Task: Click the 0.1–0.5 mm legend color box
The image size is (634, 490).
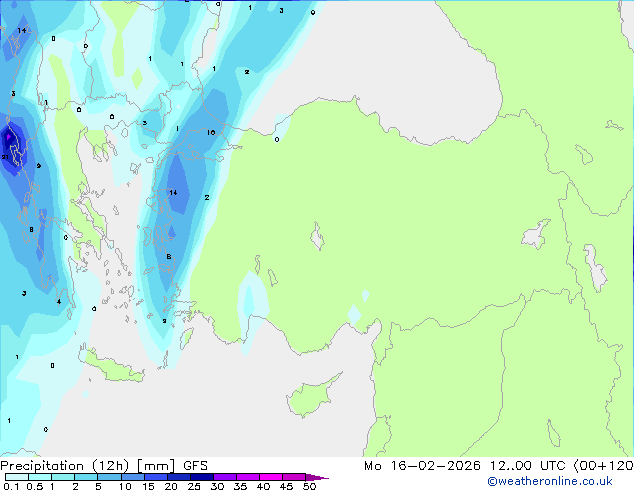Action: click(x=17, y=477)
